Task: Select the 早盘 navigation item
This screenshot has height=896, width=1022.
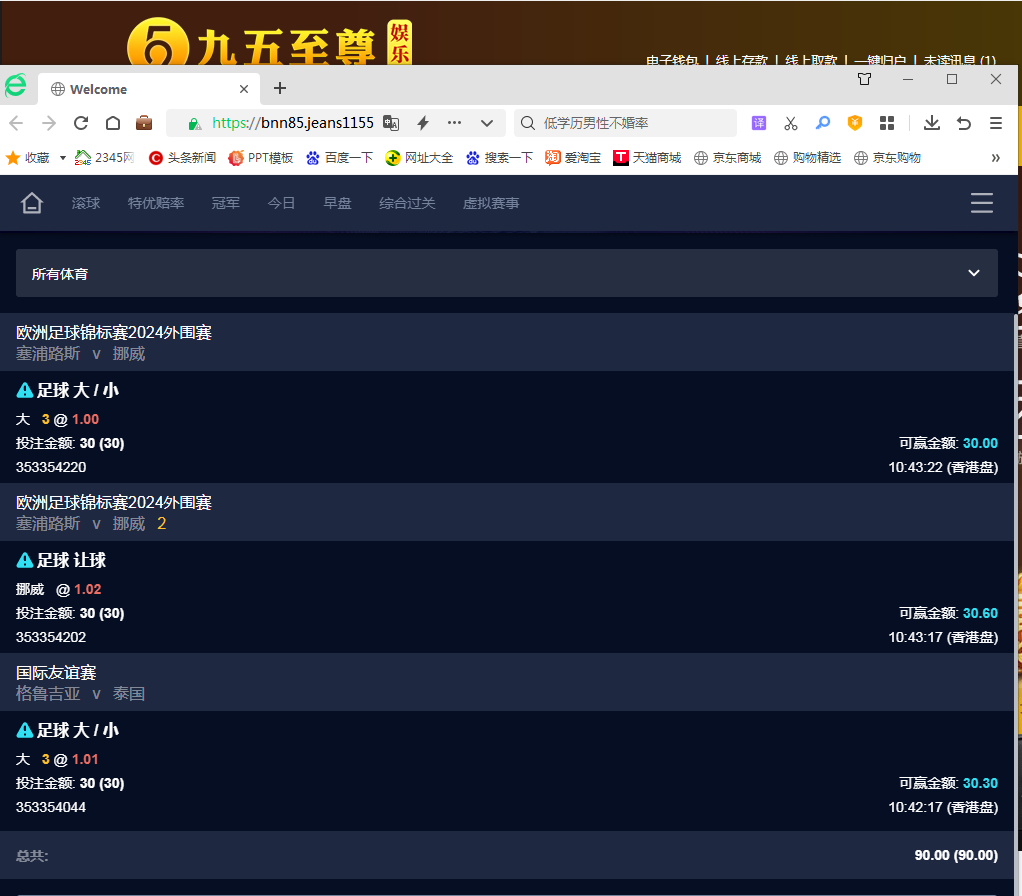Action: (338, 203)
